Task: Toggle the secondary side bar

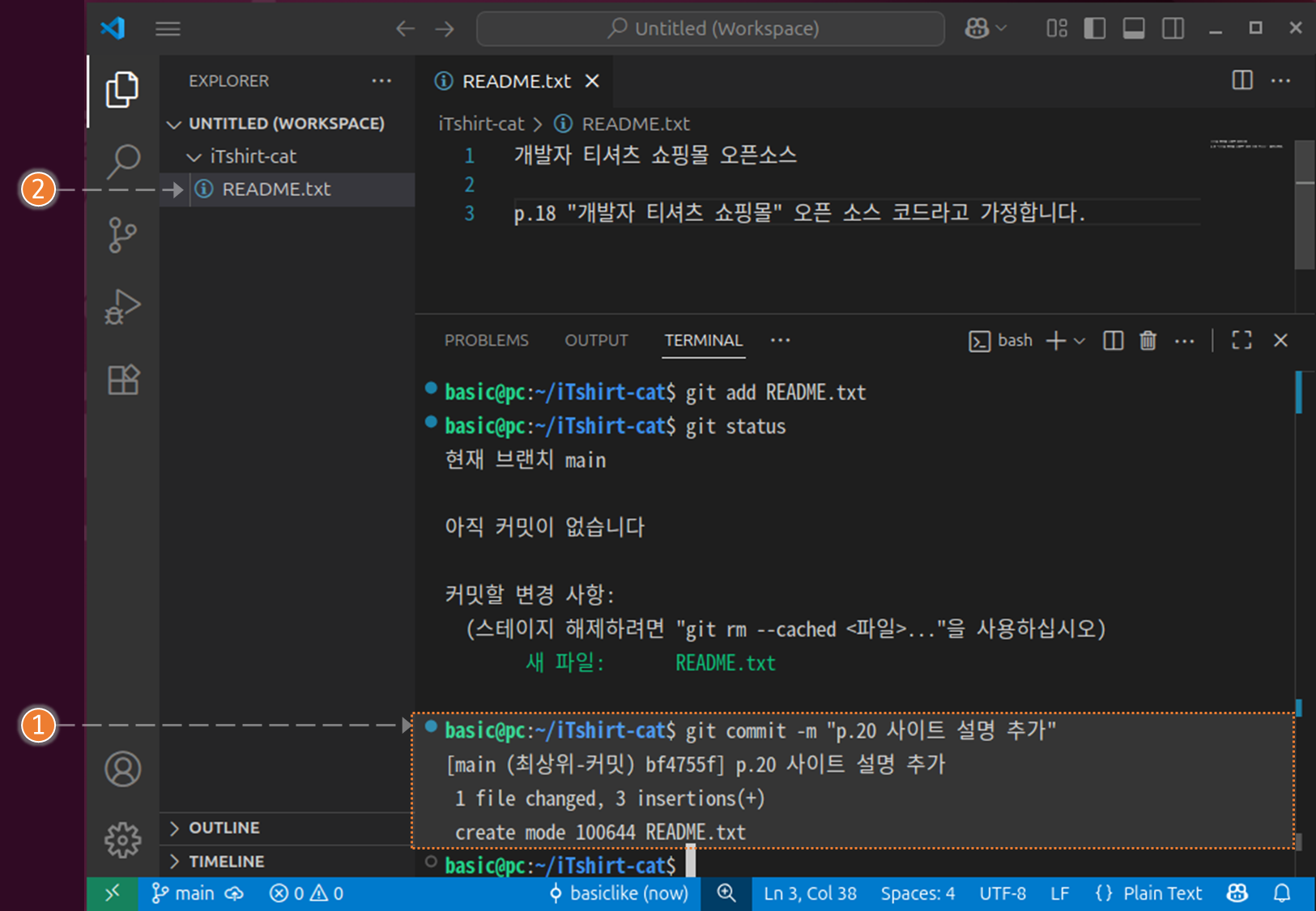Action: tap(1173, 28)
